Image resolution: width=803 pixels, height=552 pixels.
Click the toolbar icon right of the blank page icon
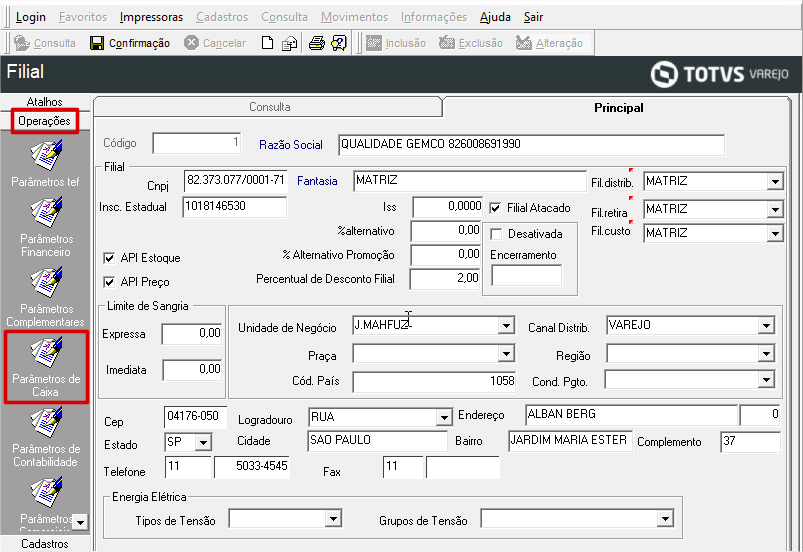pyautogui.click(x=289, y=43)
